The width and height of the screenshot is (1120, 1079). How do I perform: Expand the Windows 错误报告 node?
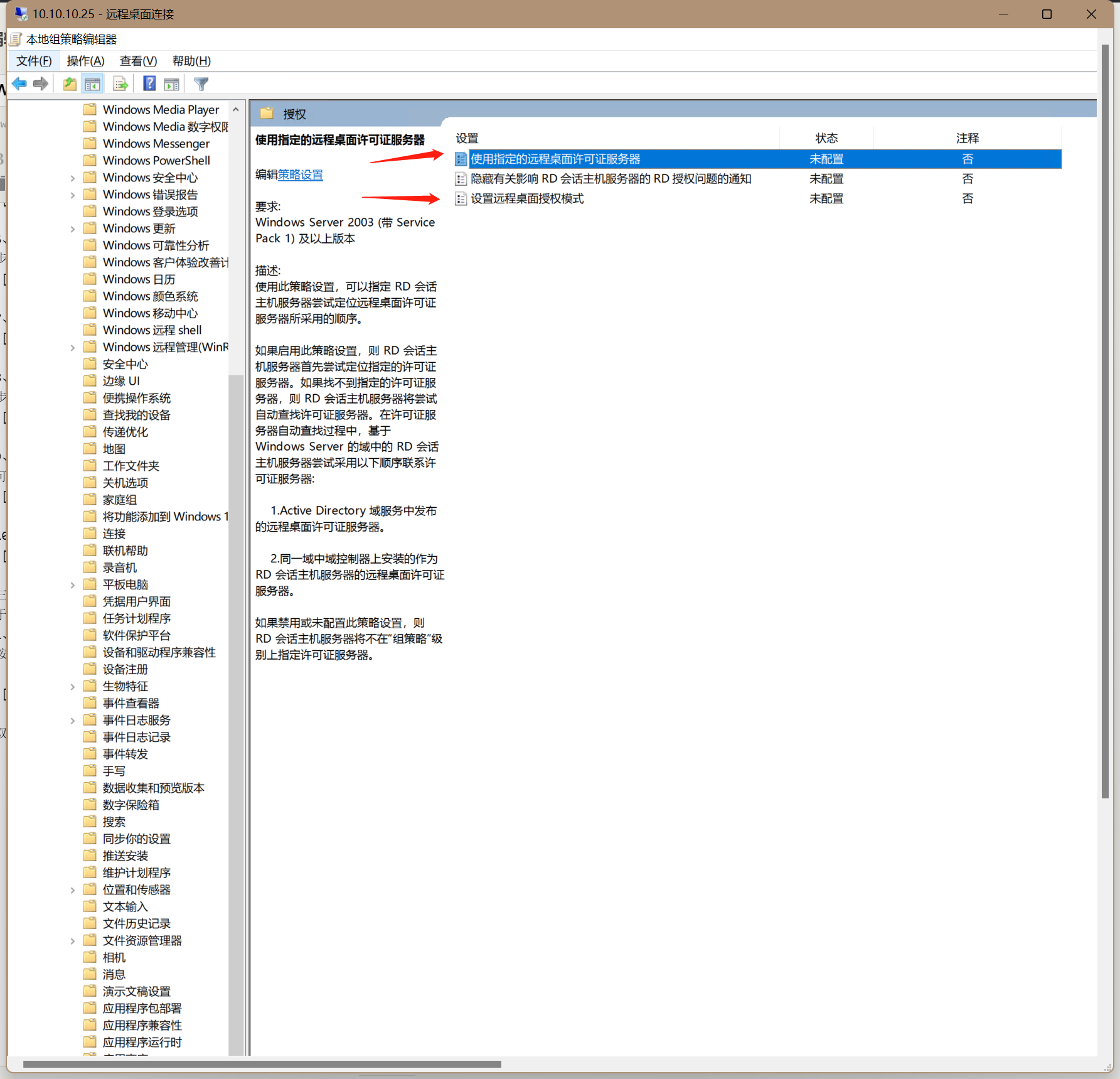click(x=73, y=195)
